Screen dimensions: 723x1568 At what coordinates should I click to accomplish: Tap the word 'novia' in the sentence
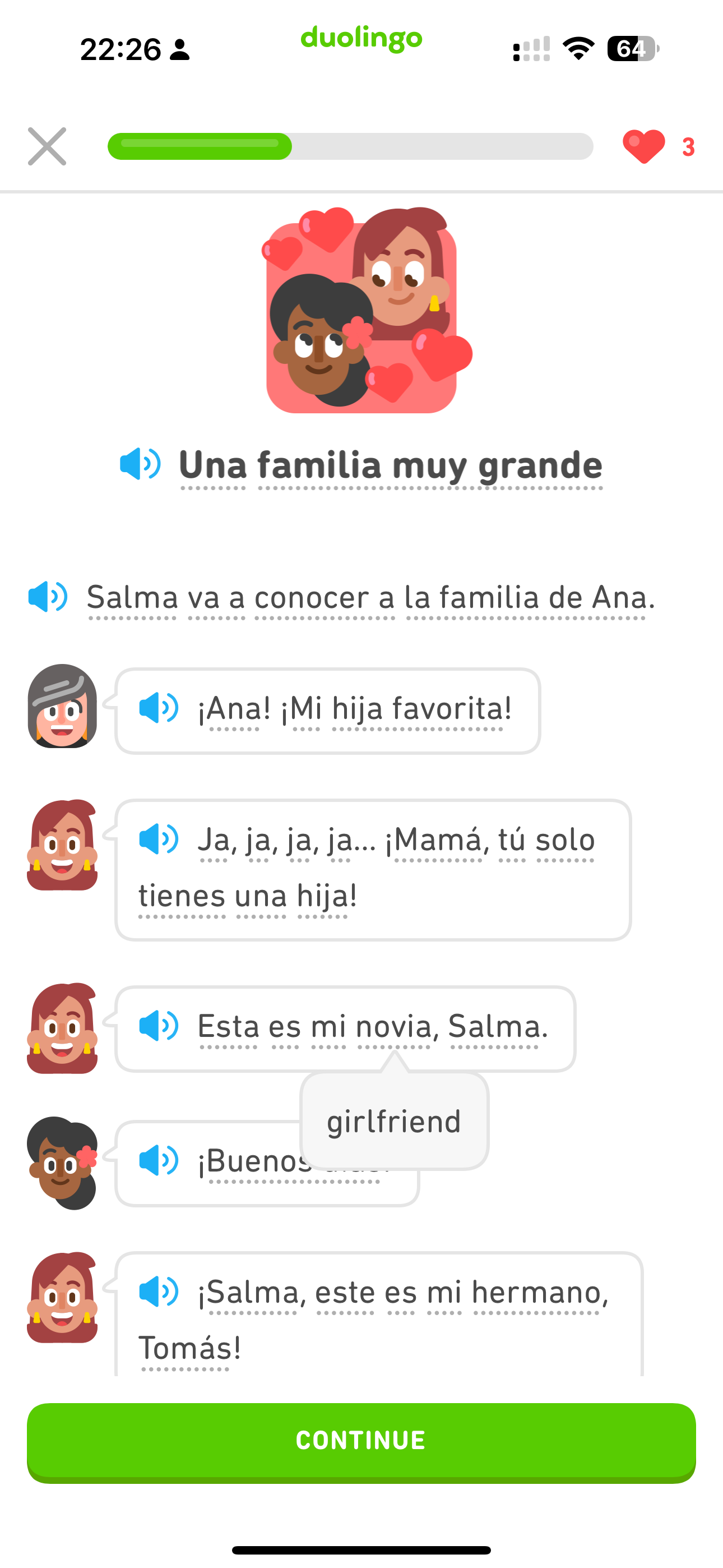pyautogui.click(x=393, y=1027)
